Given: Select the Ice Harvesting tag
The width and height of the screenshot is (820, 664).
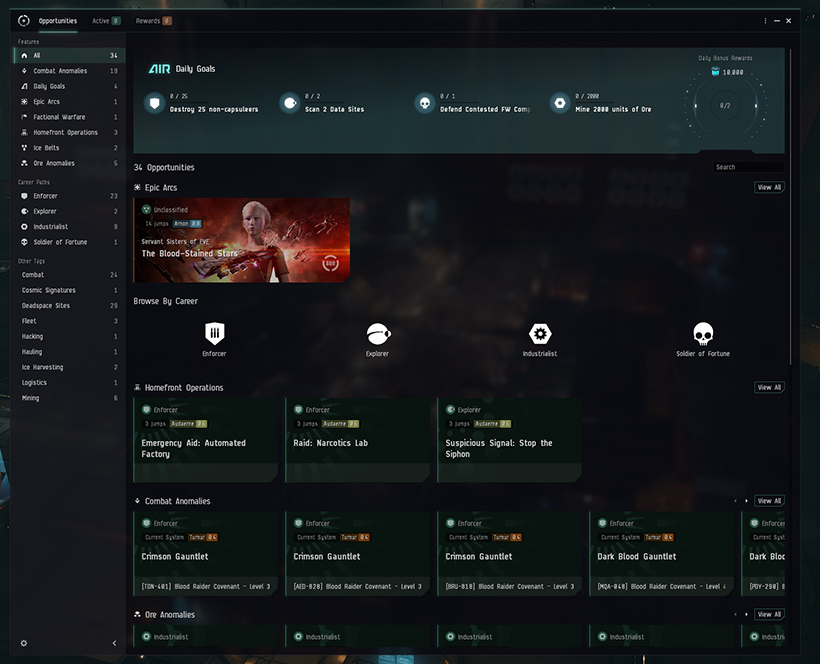Looking at the screenshot, I should [x=70, y=368].
